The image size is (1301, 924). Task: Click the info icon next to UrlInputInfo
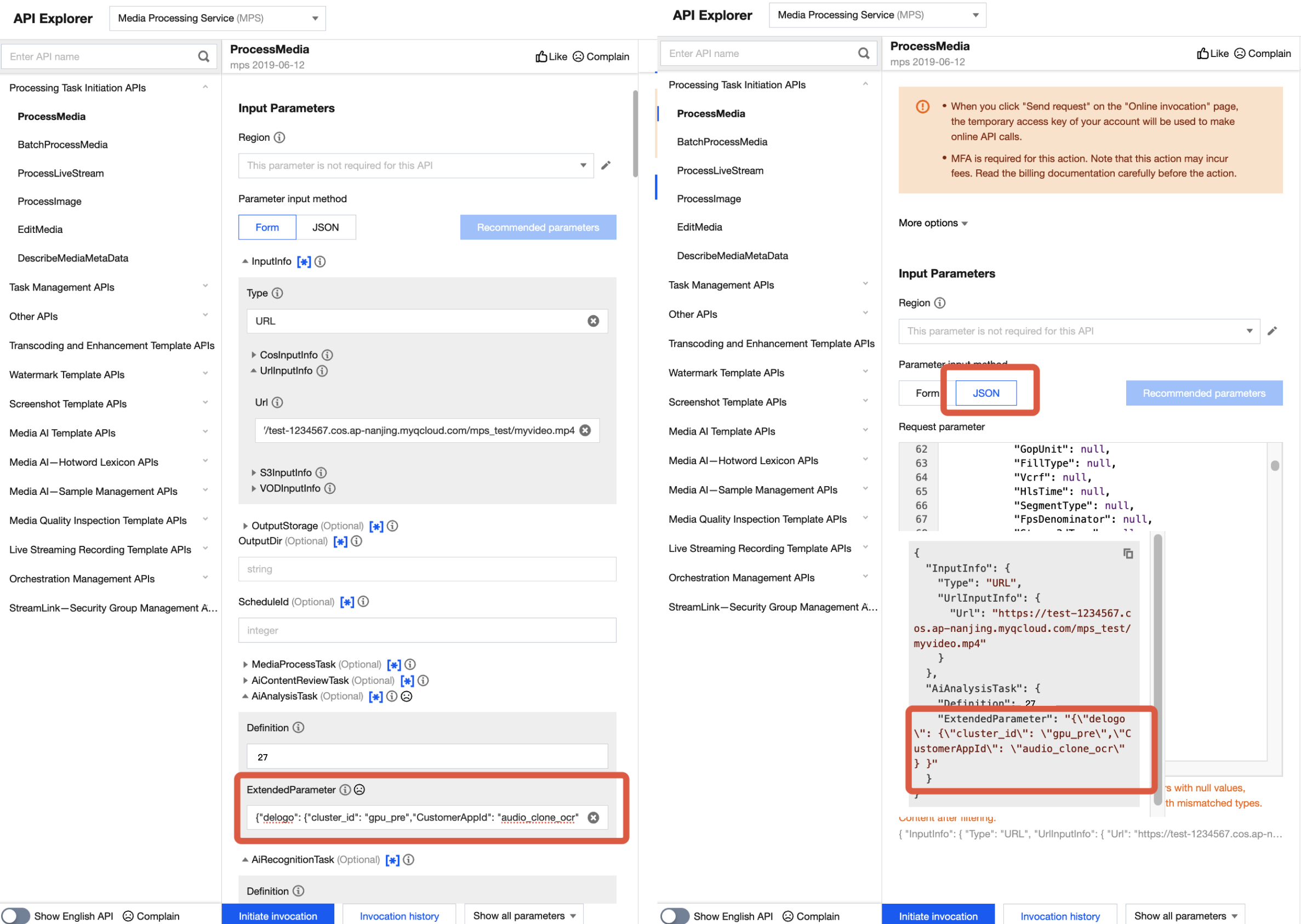(322, 371)
